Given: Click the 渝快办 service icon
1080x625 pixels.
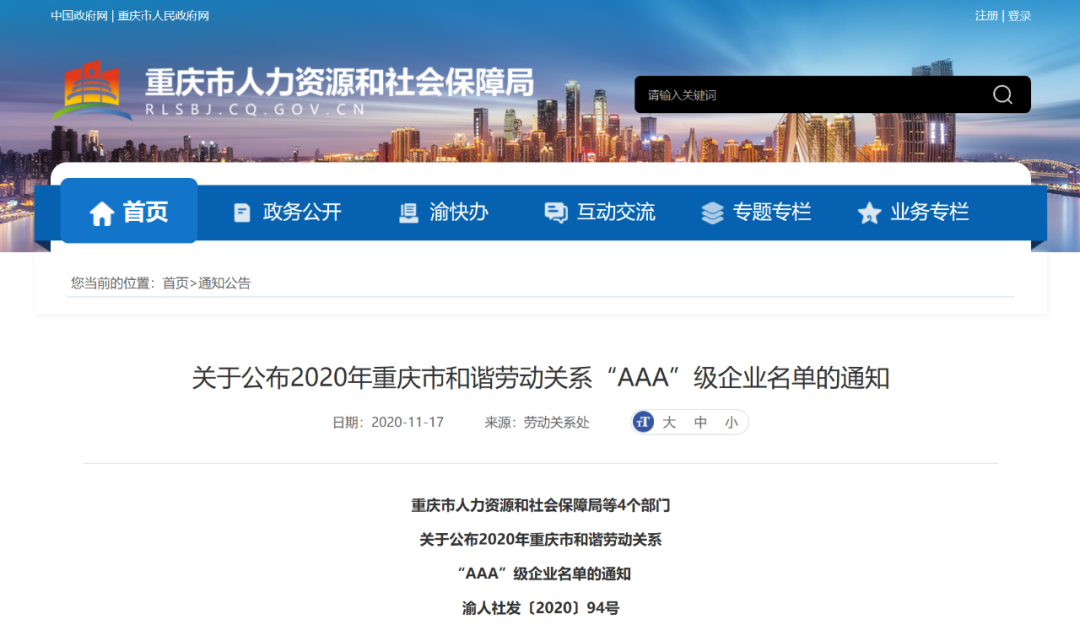Looking at the screenshot, I should tap(409, 213).
